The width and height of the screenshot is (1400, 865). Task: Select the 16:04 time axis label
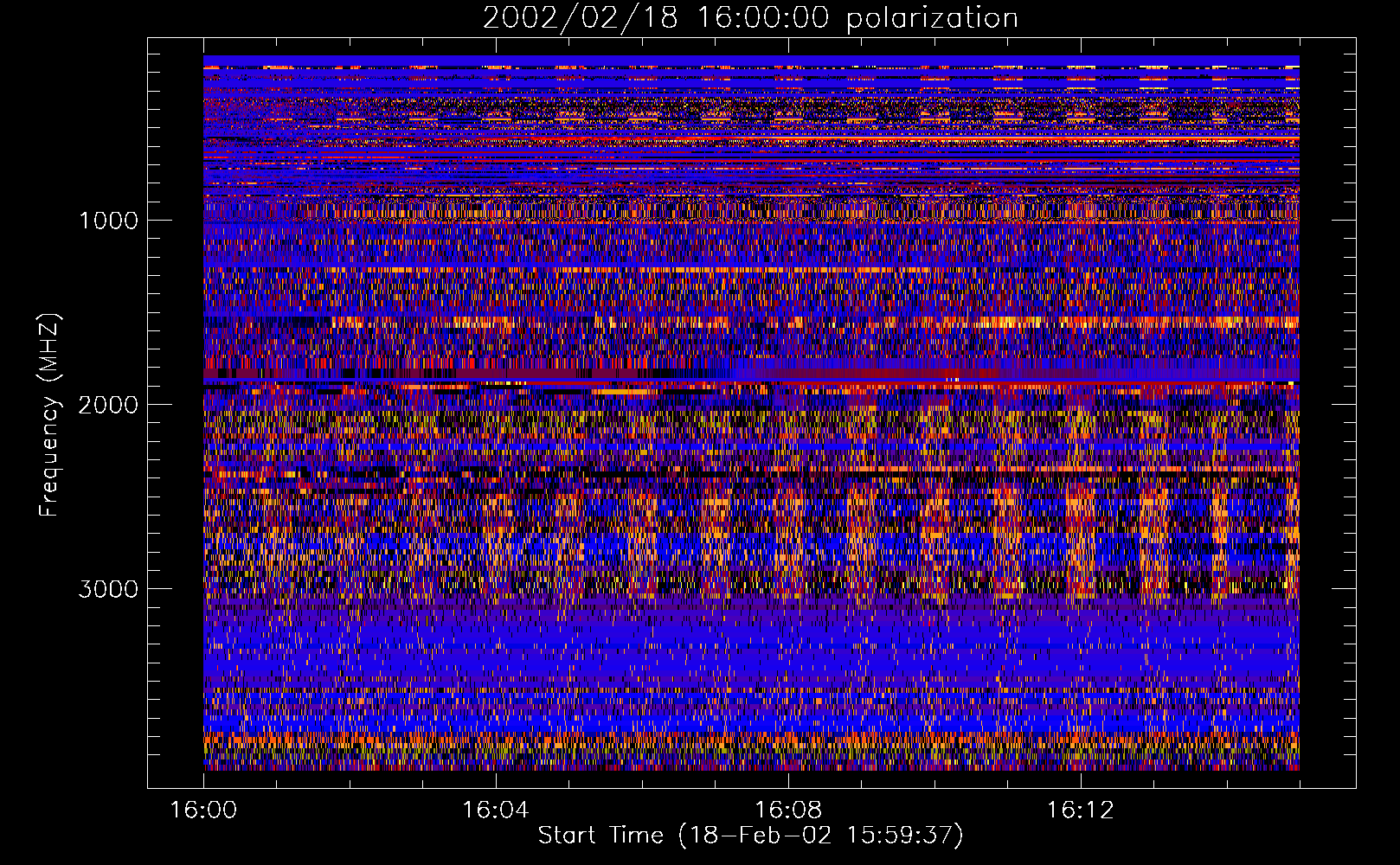pos(495,811)
